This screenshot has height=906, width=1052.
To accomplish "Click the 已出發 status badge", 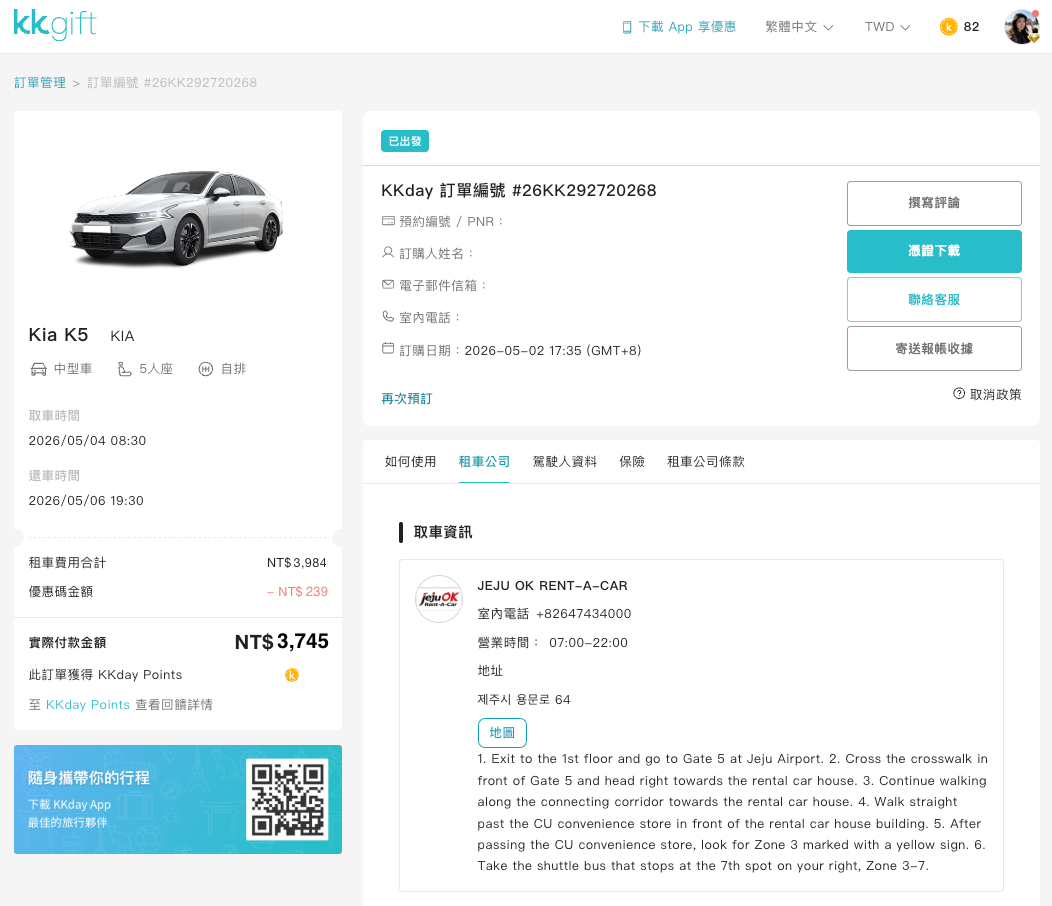I will pos(405,141).
